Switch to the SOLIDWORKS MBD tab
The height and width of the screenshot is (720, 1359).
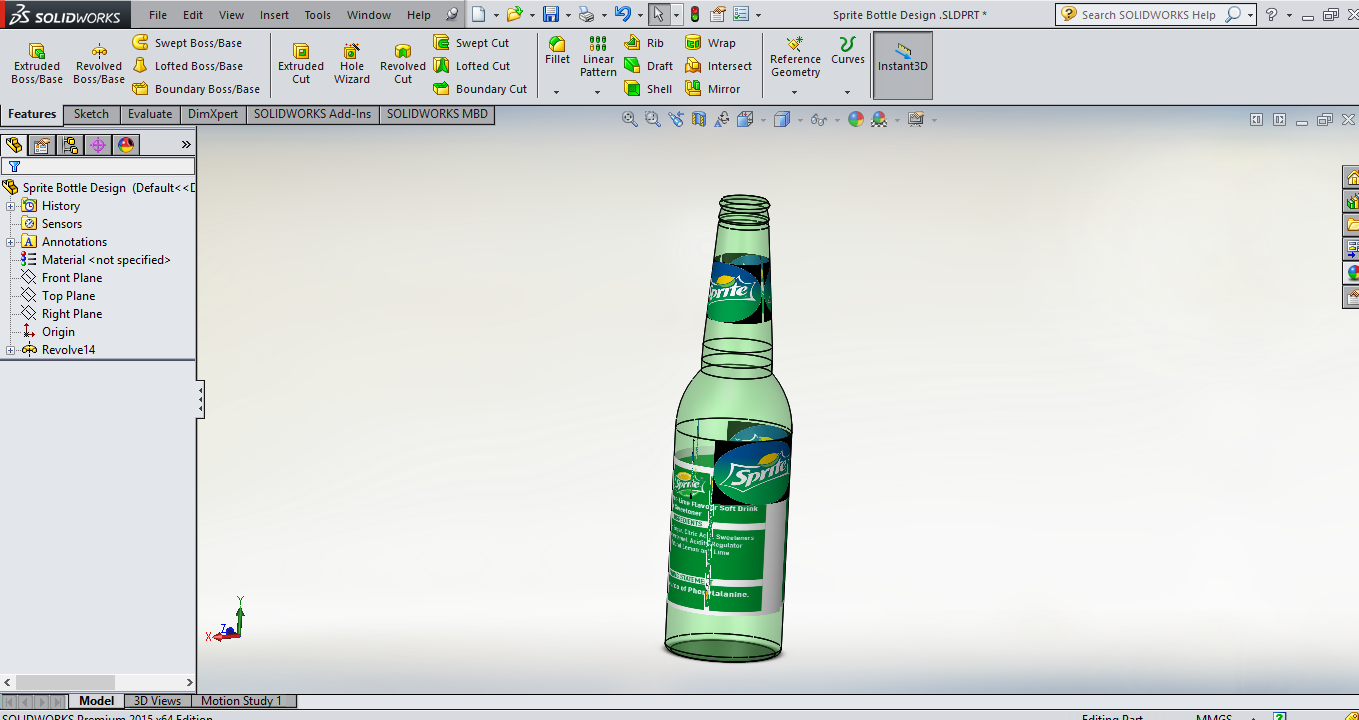437,114
